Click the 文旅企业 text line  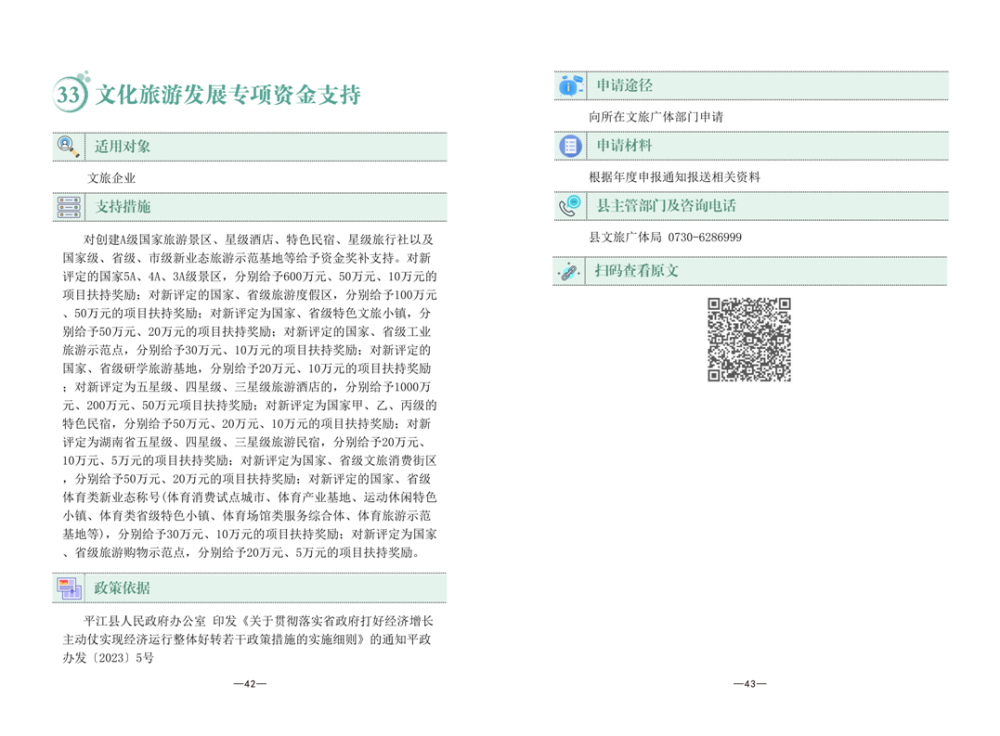point(112,178)
